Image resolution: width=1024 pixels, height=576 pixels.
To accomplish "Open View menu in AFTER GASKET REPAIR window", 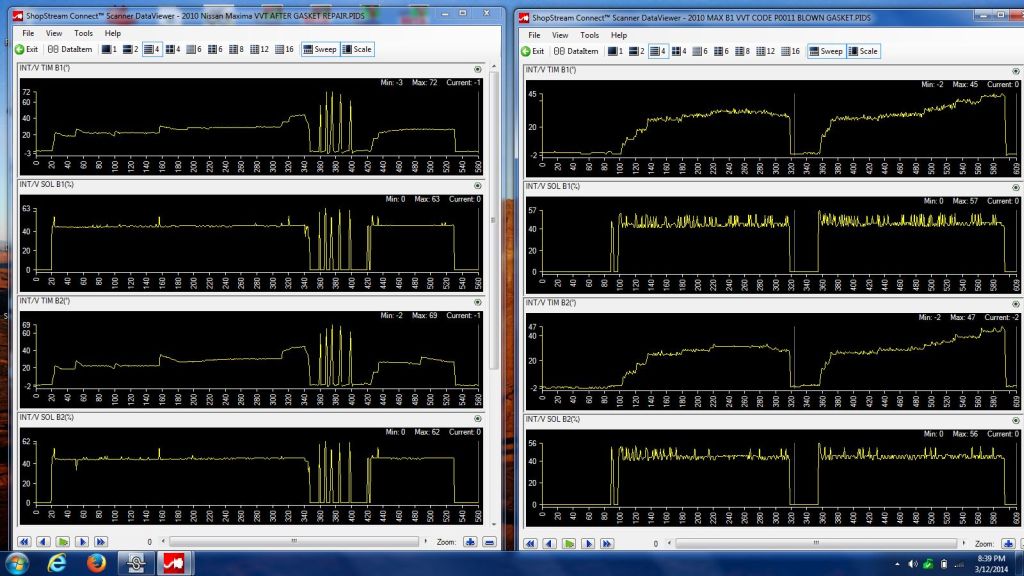I will tap(54, 33).
